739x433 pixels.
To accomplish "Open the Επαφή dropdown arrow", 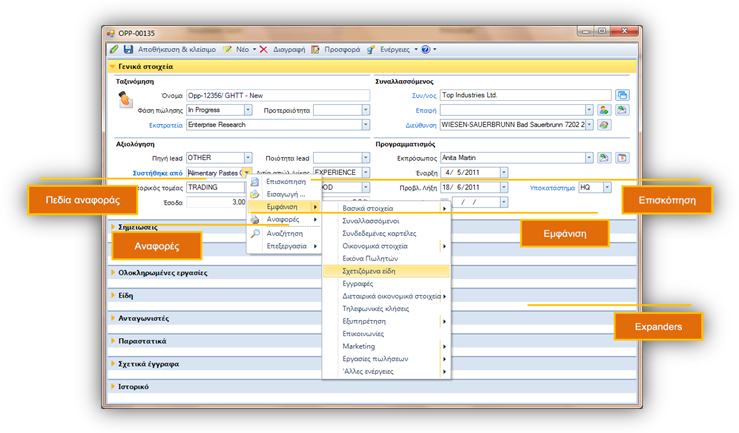I will point(589,110).
